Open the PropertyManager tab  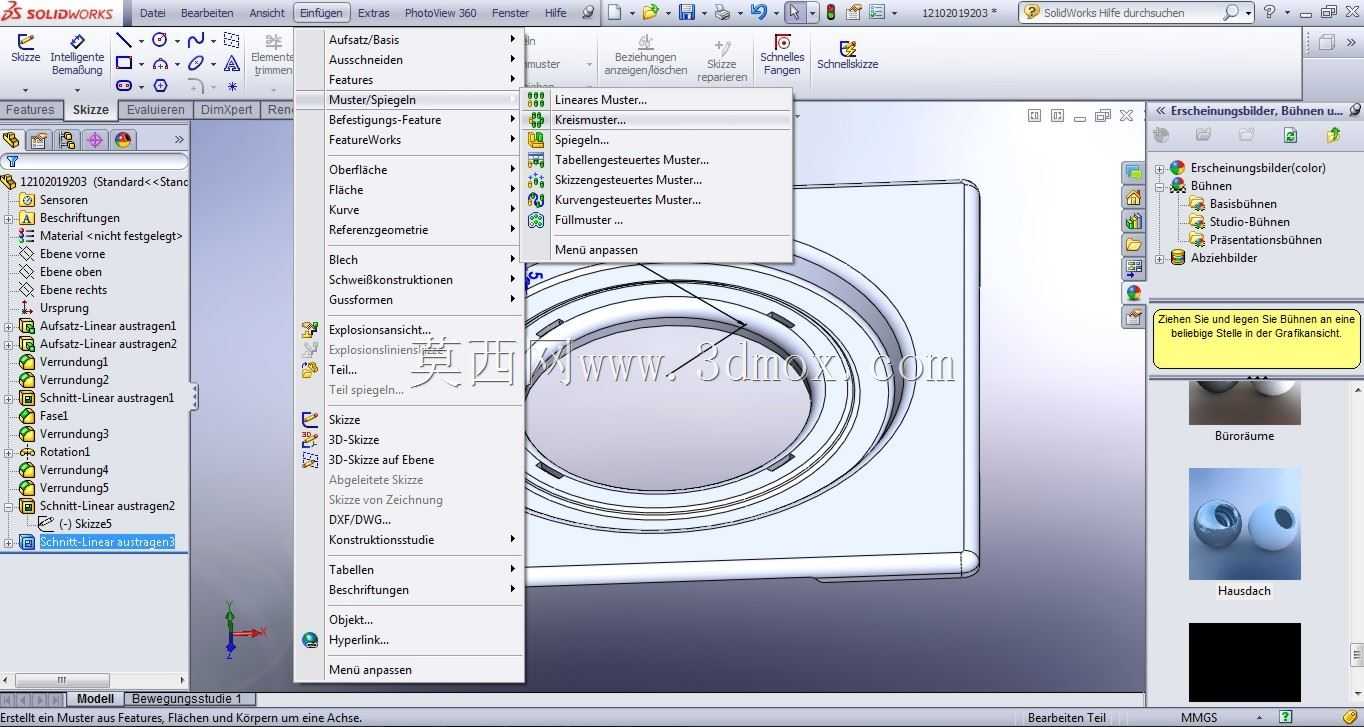pyautogui.click(x=39, y=140)
